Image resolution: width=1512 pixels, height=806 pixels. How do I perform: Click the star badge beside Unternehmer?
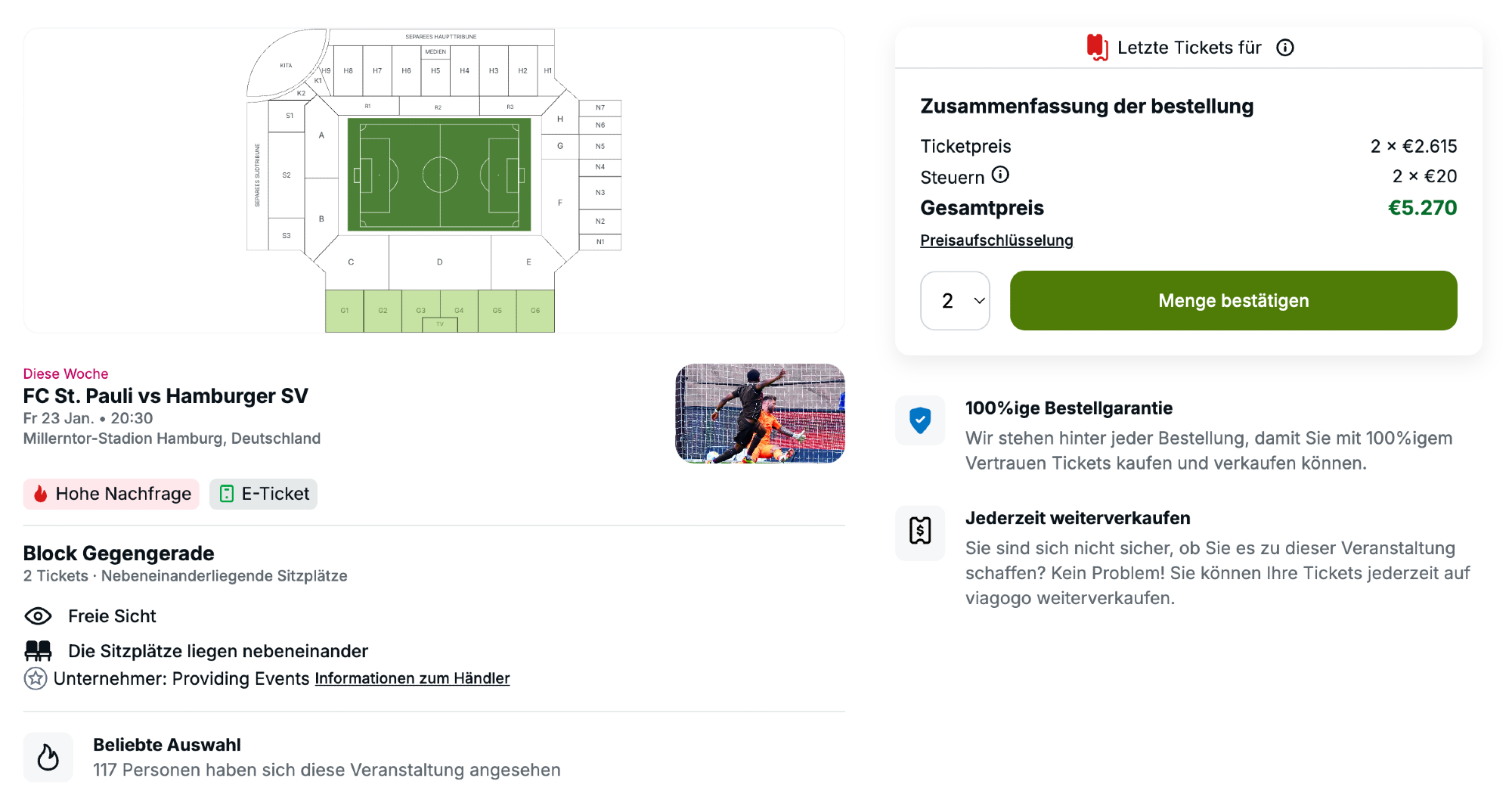36,678
